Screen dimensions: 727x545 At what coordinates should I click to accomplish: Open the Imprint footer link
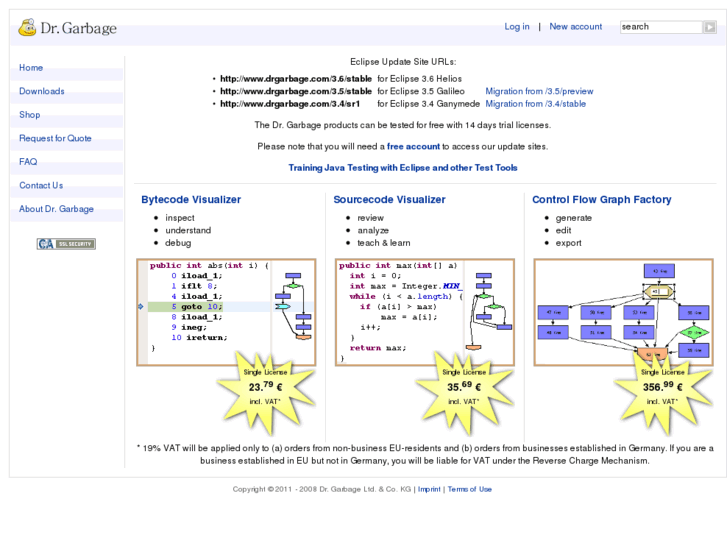pos(429,489)
